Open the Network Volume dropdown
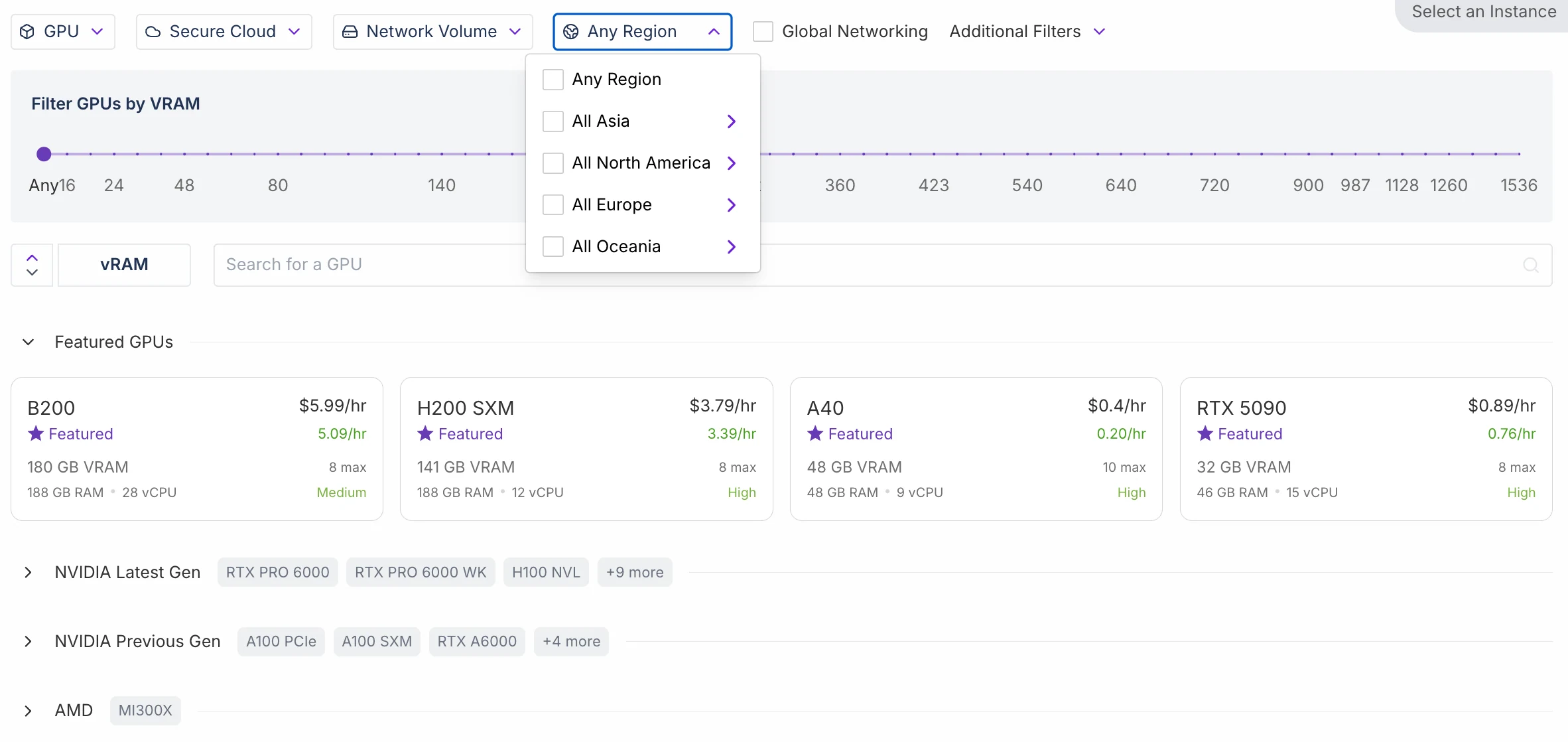Image resolution: width=1568 pixels, height=742 pixels. coord(433,32)
